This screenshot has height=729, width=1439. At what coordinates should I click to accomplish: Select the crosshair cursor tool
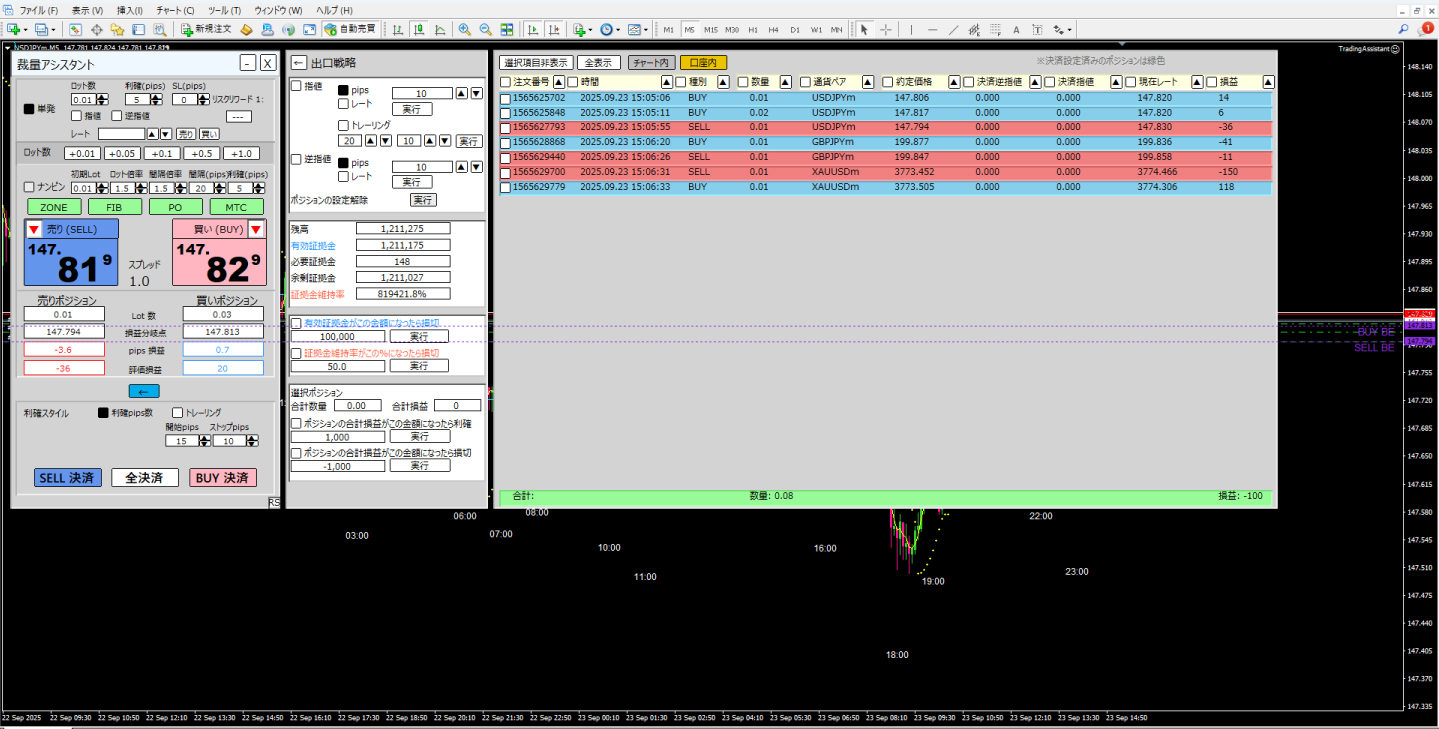886,29
